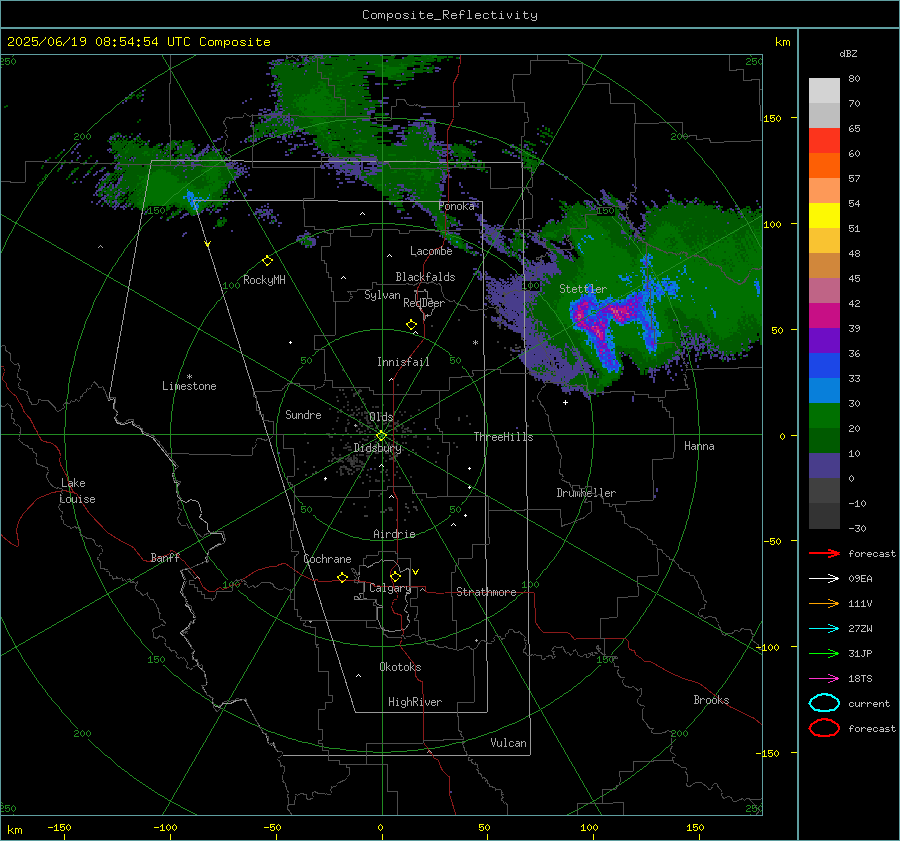Click the cyan 'current' ellipse legend icon
This screenshot has height=841, width=900.
pos(824,703)
